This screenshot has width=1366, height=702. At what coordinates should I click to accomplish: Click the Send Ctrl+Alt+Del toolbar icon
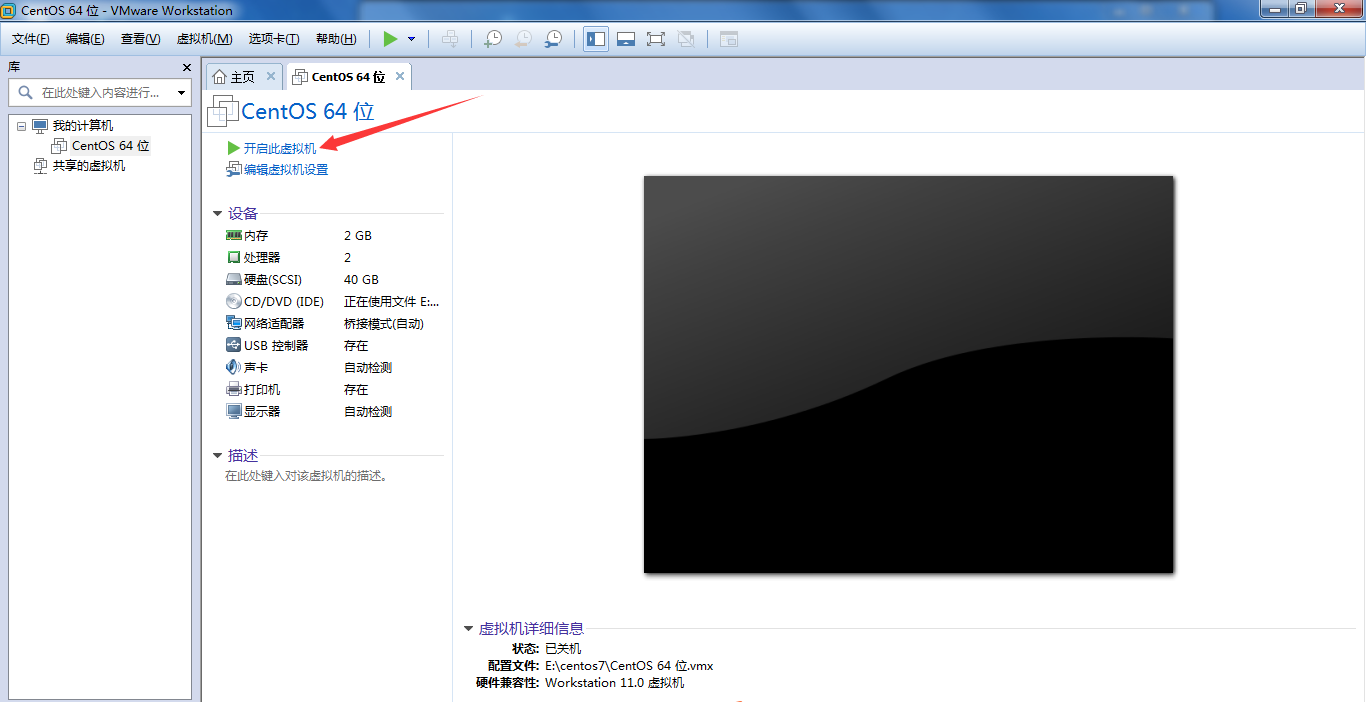pyautogui.click(x=451, y=39)
